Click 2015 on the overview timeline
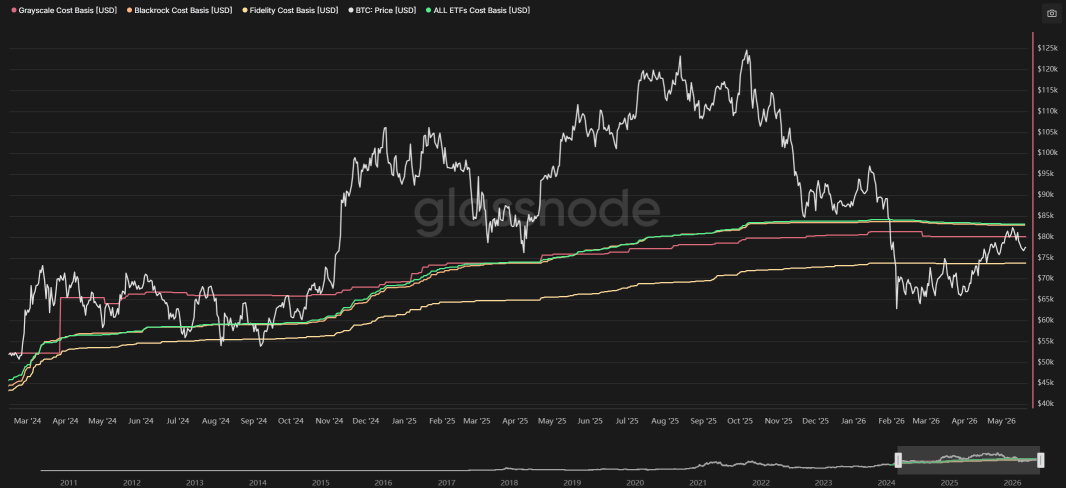This screenshot has height=488, width=1066. (x=320, y=483)
